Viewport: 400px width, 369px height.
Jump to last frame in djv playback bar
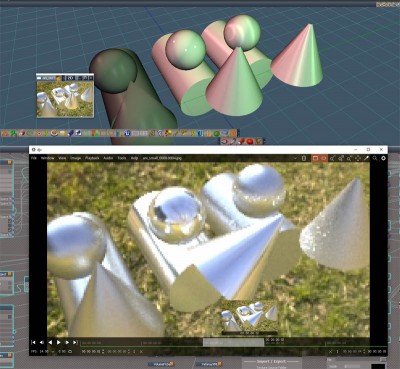(x=75, y=342)
